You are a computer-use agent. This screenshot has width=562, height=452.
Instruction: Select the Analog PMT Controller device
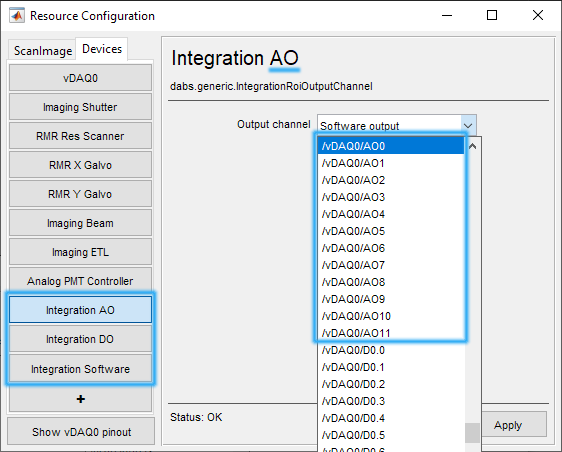80,281
